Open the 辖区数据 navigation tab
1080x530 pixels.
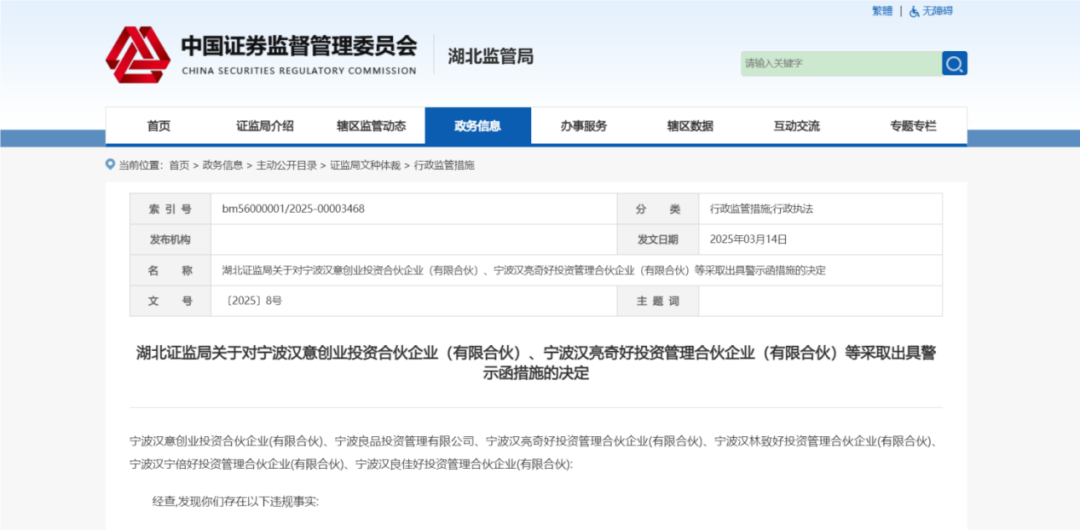[690, 126]
